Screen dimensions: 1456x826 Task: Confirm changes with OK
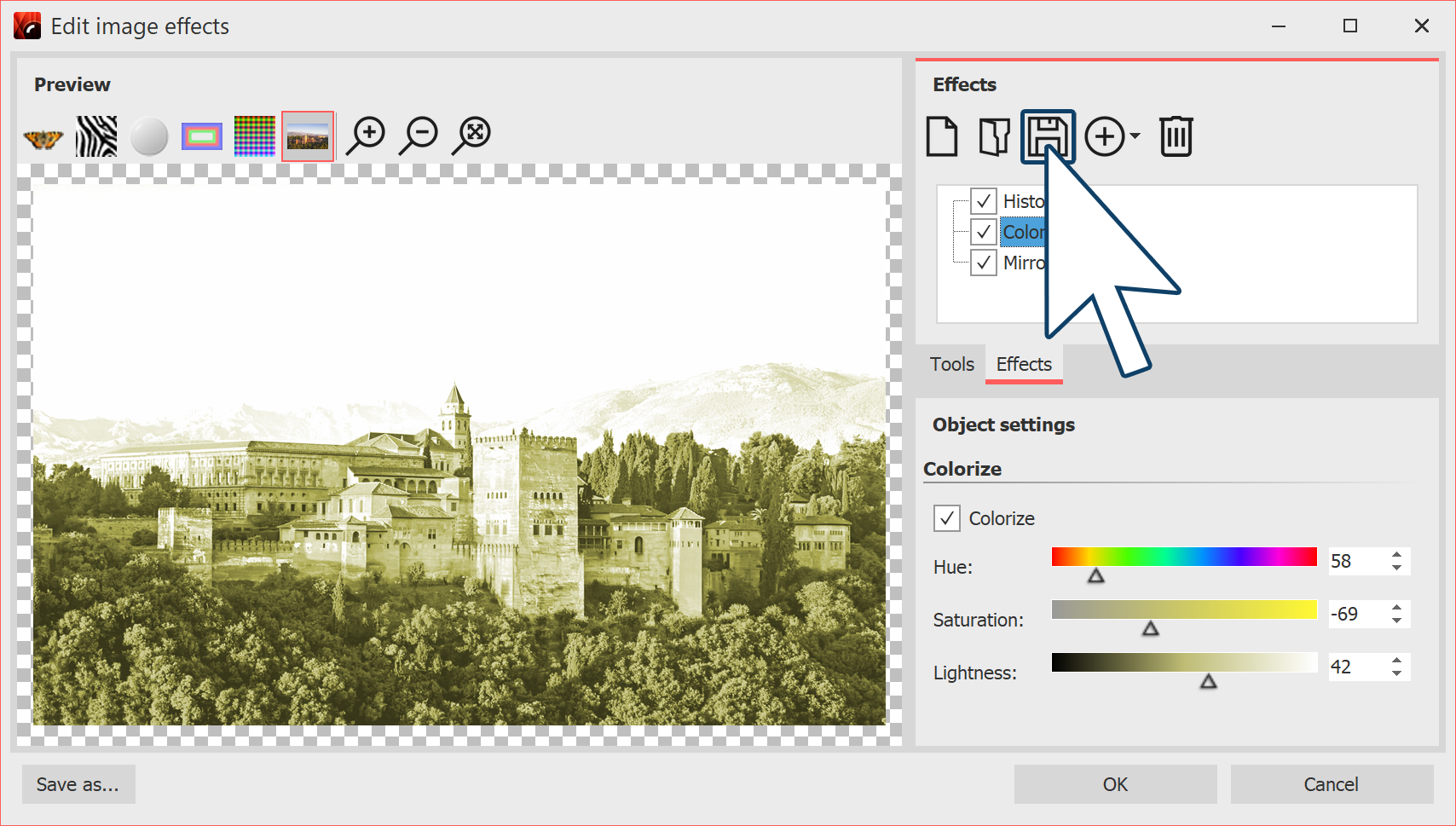click(x=1114, y=783)
